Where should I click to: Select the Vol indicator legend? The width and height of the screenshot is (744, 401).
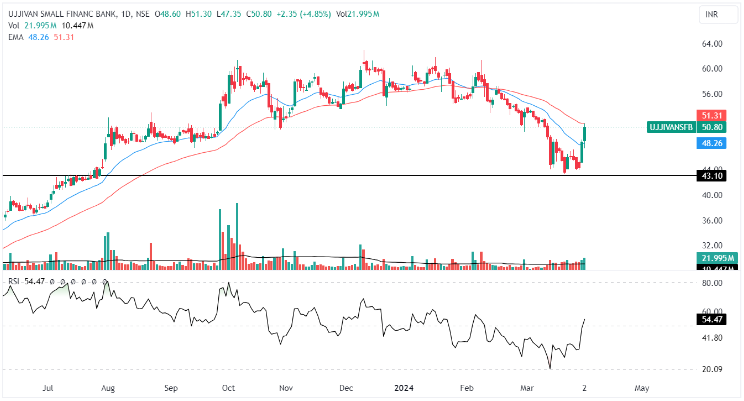tap(13, 23)
